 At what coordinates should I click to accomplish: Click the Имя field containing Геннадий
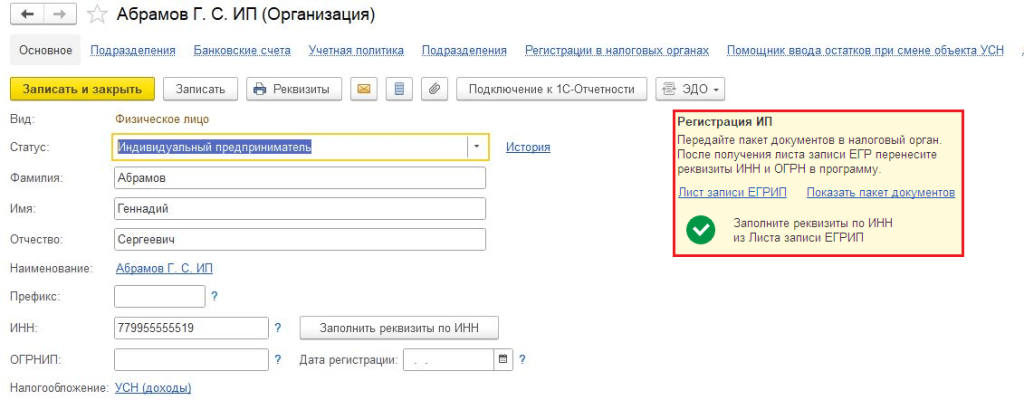coord(300,208)
